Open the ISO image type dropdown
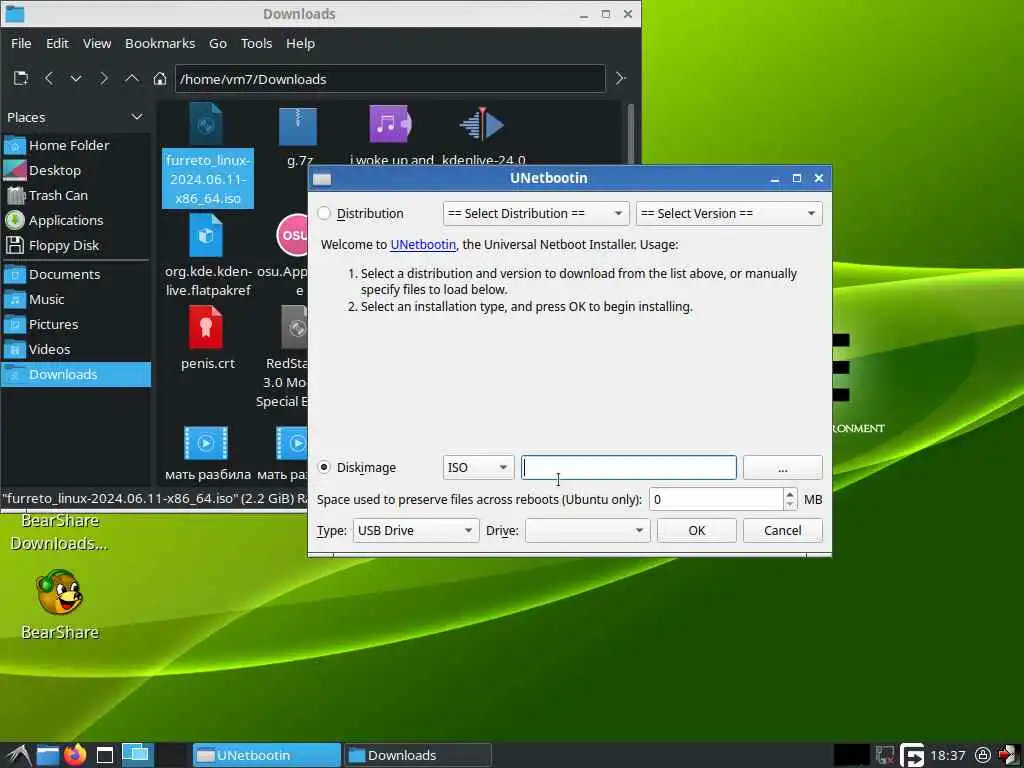 coord(478,468)
